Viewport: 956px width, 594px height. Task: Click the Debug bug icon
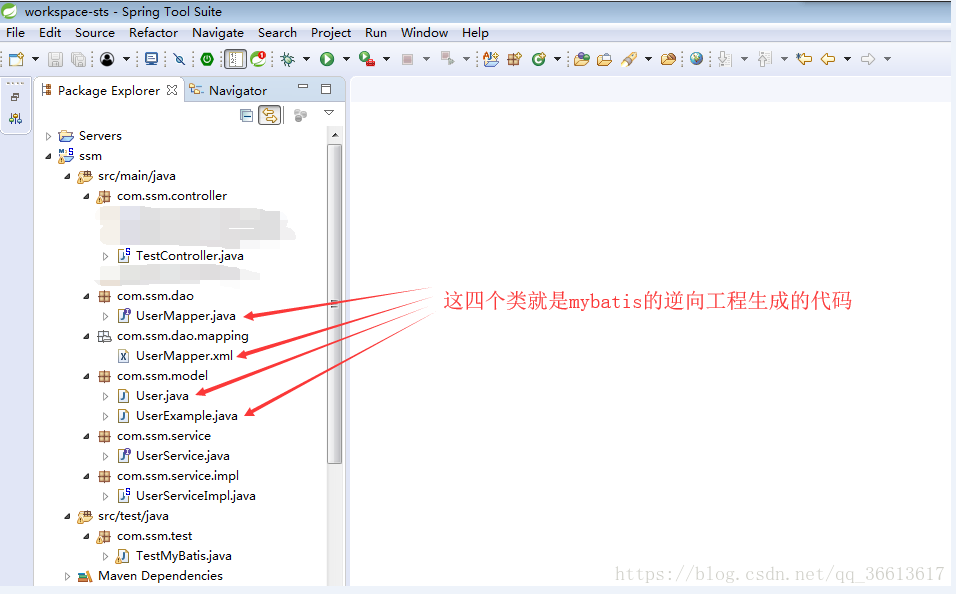[287, 59]
